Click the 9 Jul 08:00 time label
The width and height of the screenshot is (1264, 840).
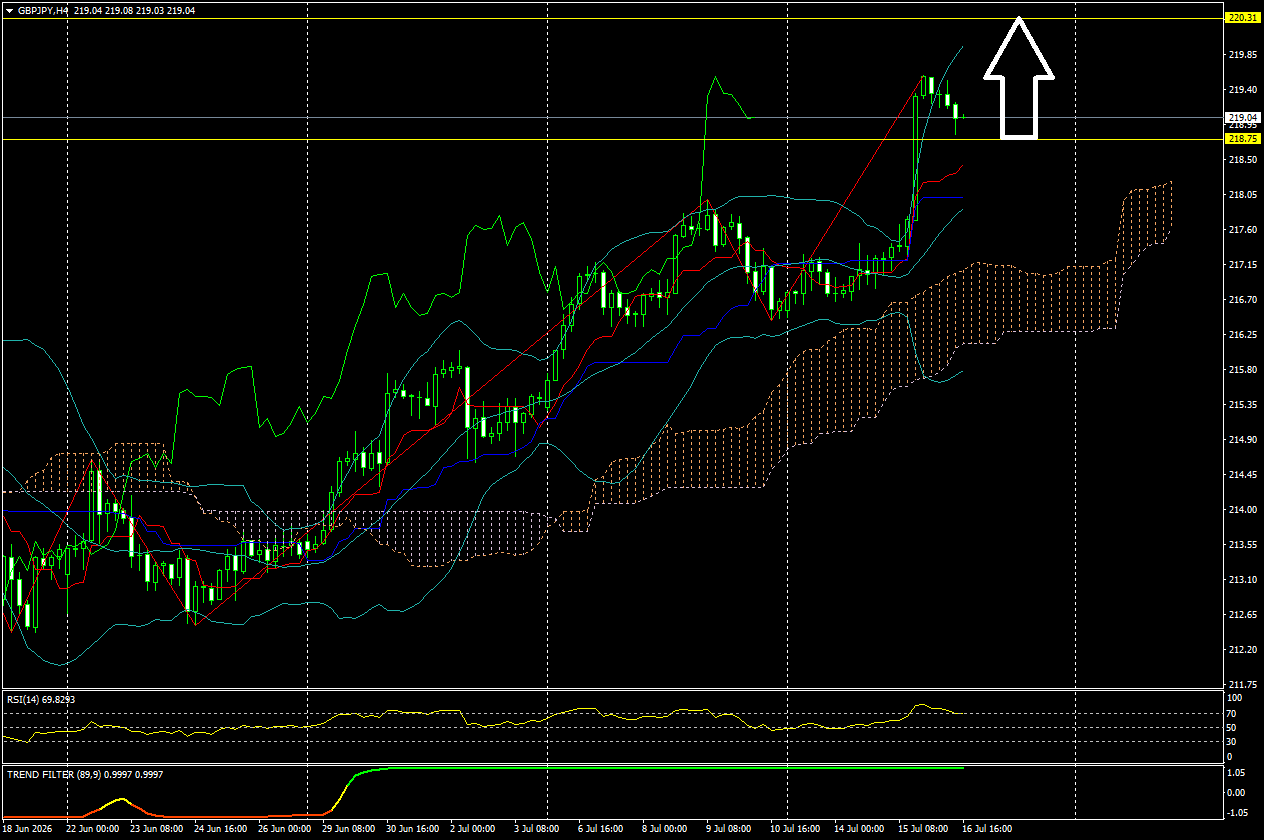point(731,829)
